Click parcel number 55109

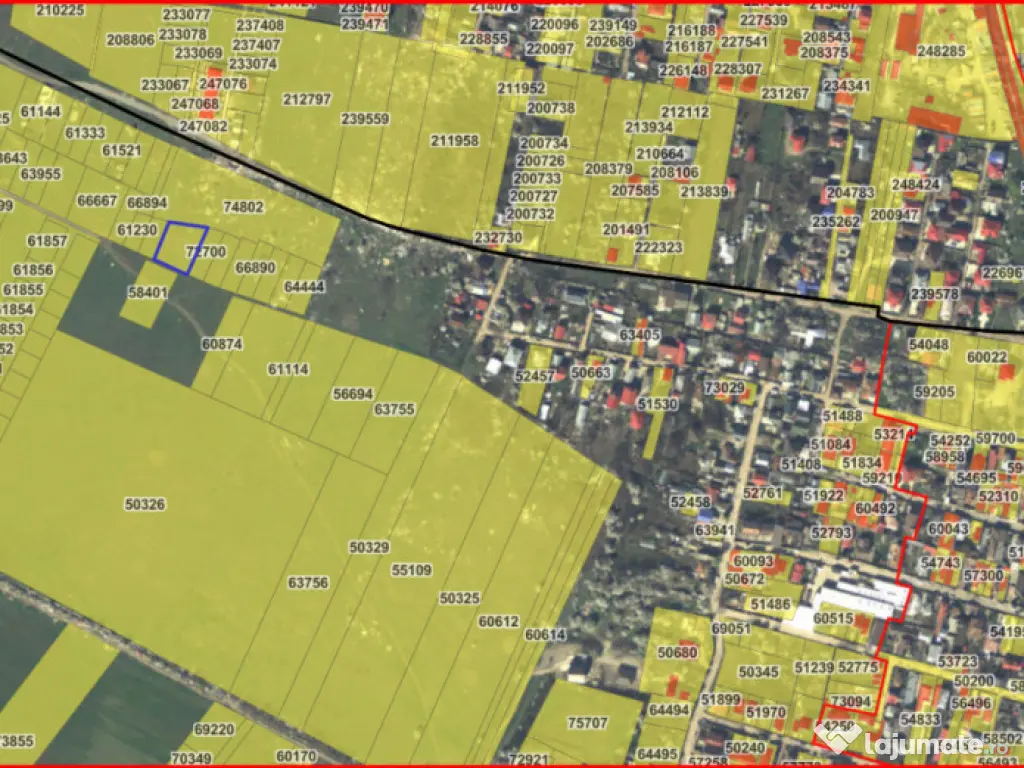pyautogui.click(x=411, y=570)
